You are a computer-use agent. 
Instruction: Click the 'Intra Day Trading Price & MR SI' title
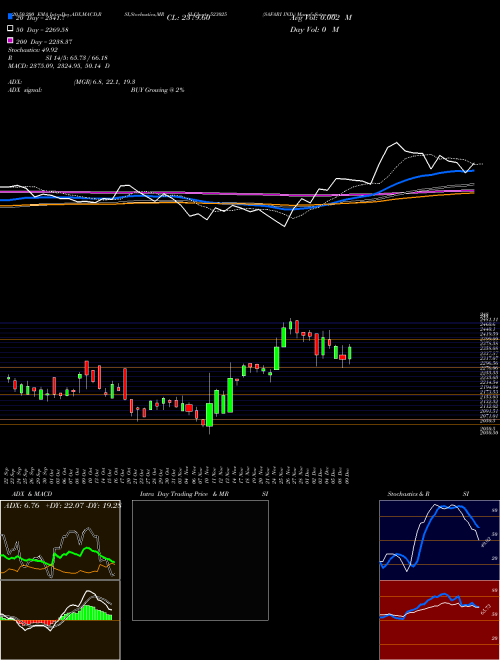[x=204, y=494]
